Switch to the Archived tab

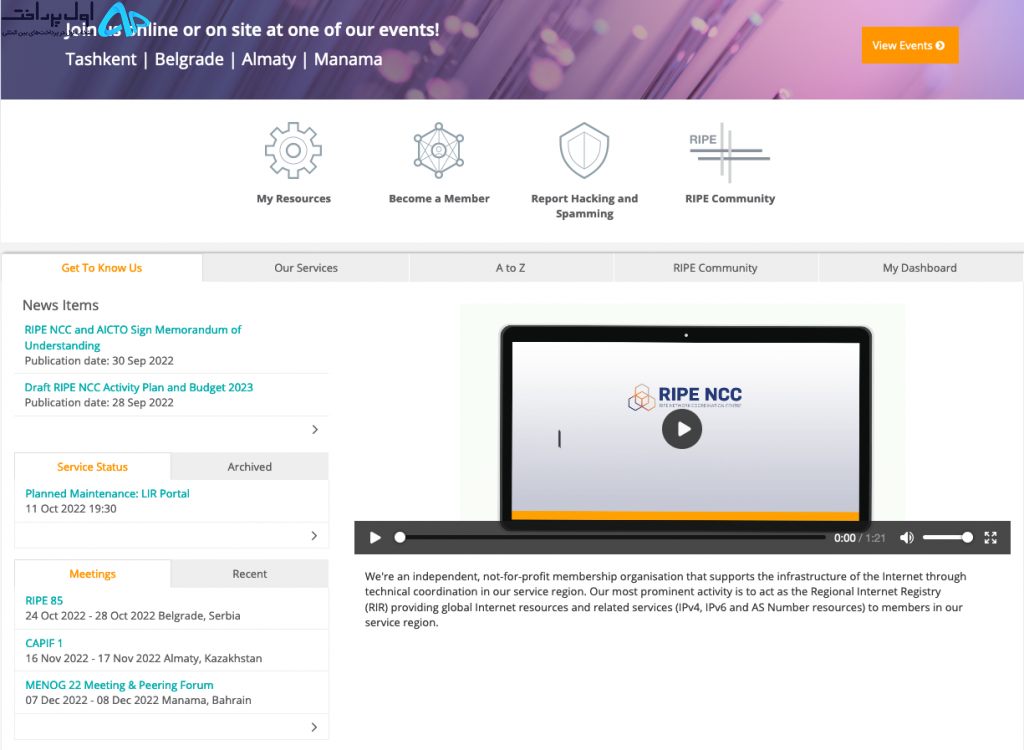pos(249,466)
